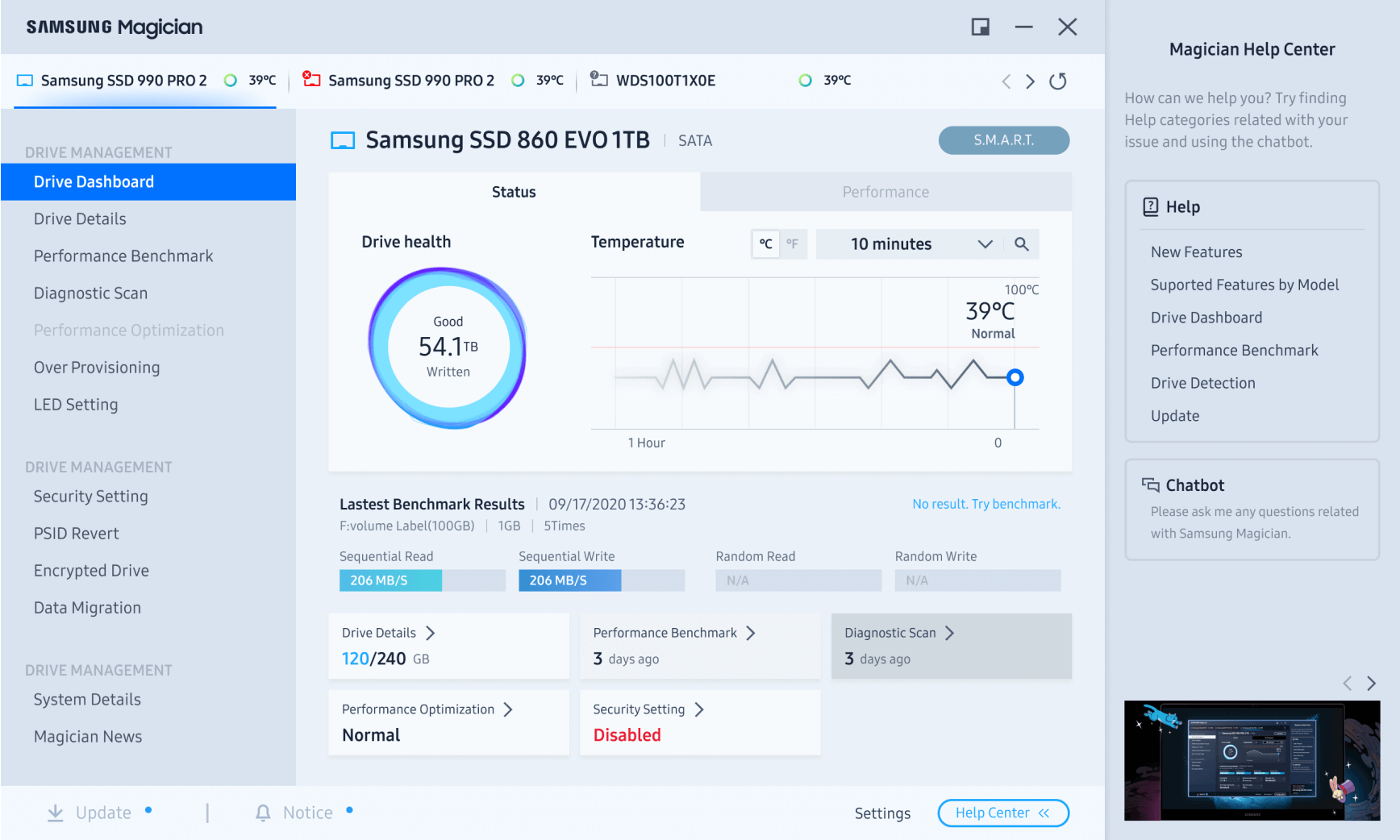
Task: Click Sequential Write 206 MB/S bar
Action: pyautogui.click(x=602, y=580)
